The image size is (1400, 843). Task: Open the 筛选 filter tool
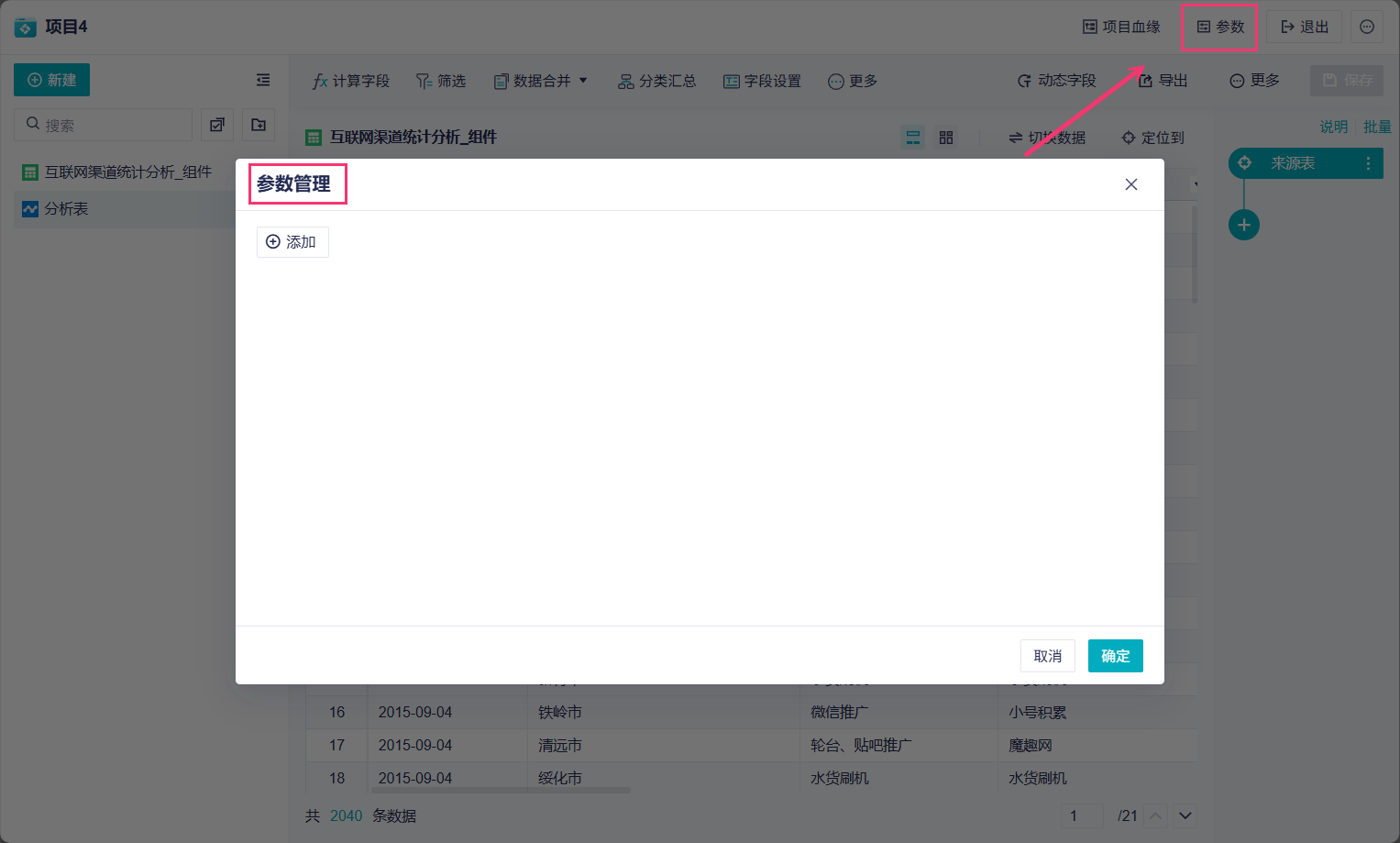tap(441, 81)
